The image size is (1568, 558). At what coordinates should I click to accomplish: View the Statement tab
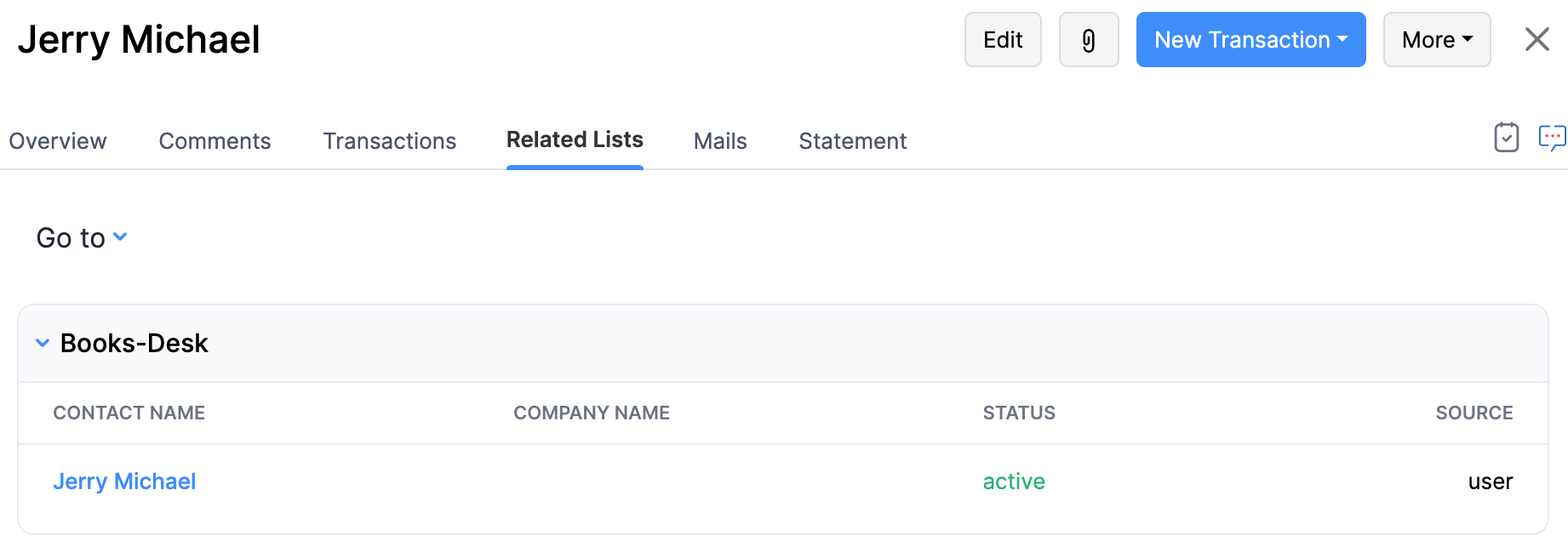tap(852, 140)
